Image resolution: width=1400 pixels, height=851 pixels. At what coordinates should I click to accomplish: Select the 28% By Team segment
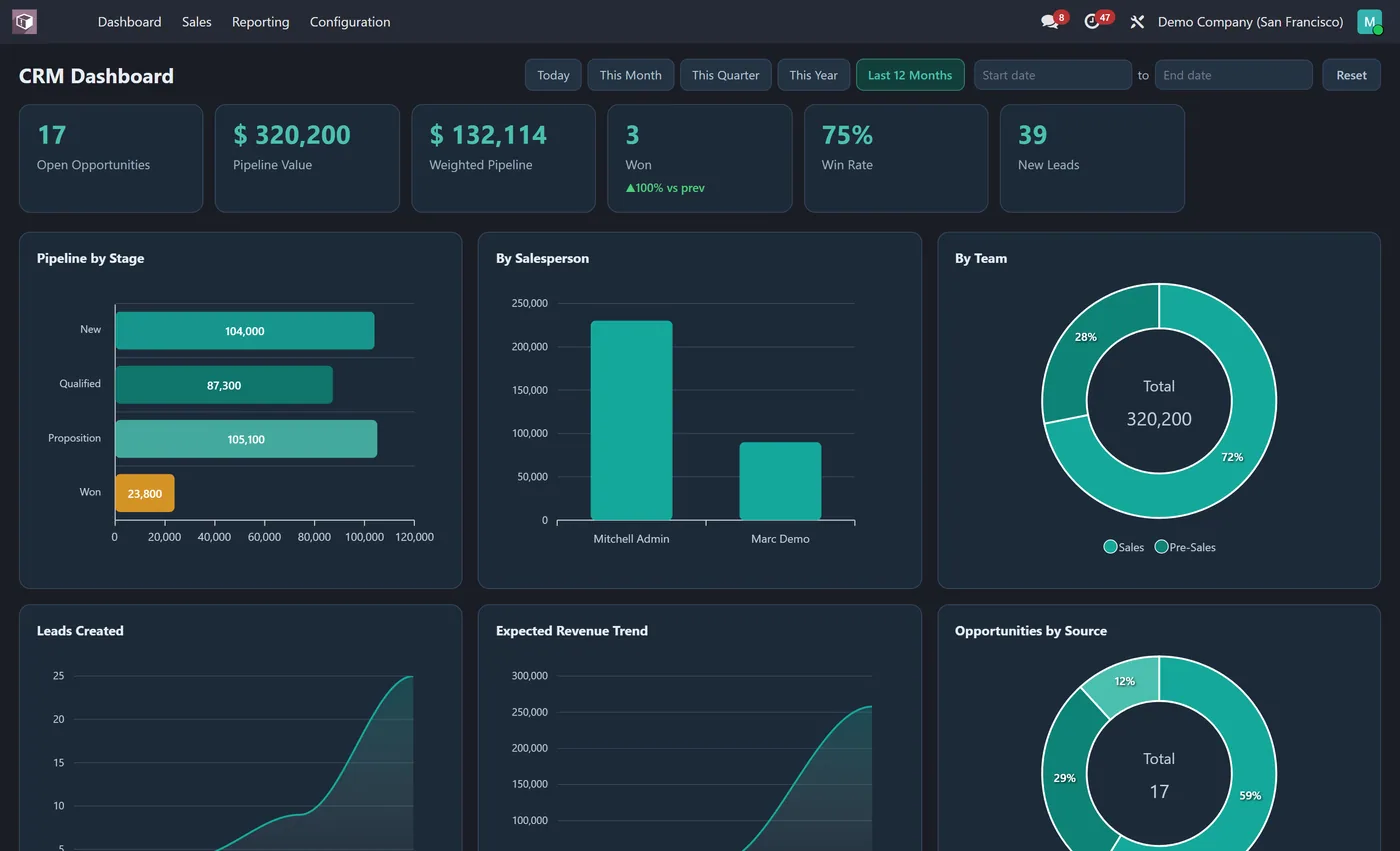click(x=1085, y=337)
